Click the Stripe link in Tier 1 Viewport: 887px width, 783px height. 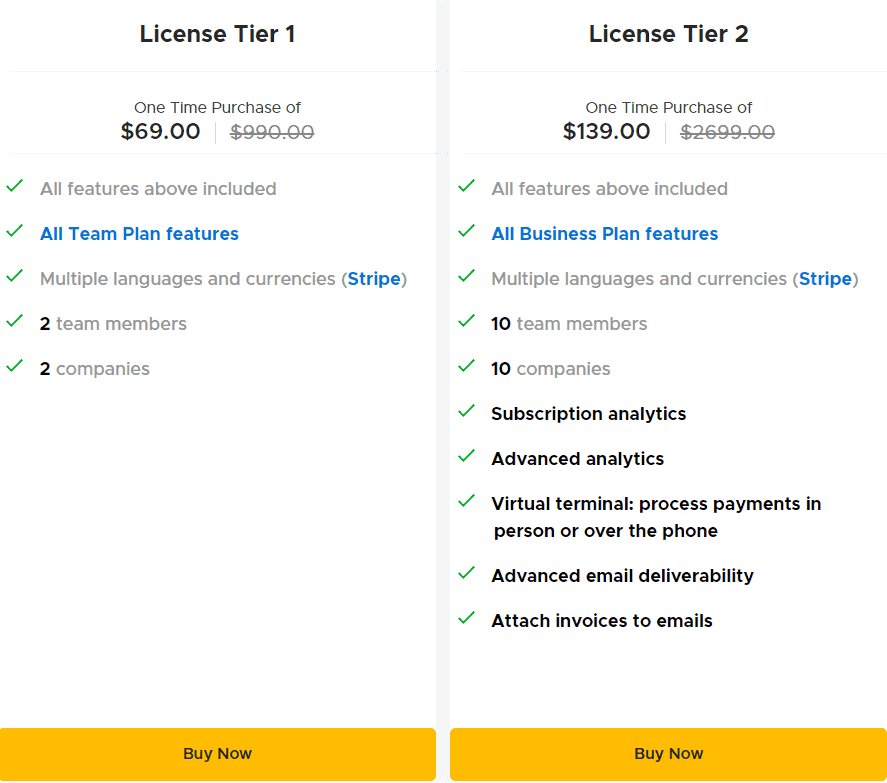374,279
